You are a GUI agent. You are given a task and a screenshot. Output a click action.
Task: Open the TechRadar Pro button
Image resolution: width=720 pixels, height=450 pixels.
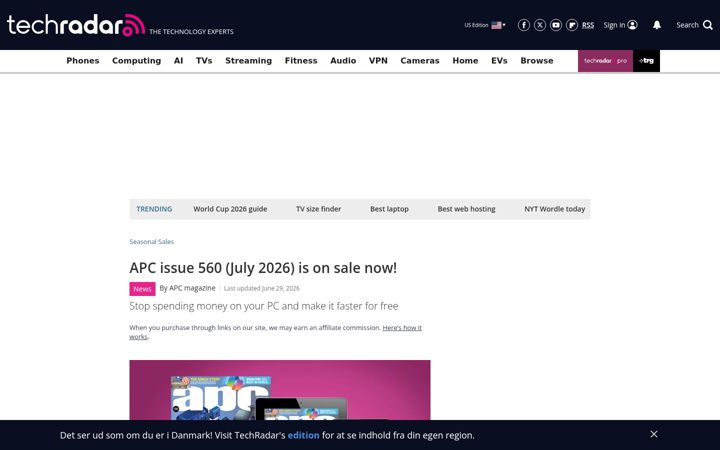click(605, 61)
